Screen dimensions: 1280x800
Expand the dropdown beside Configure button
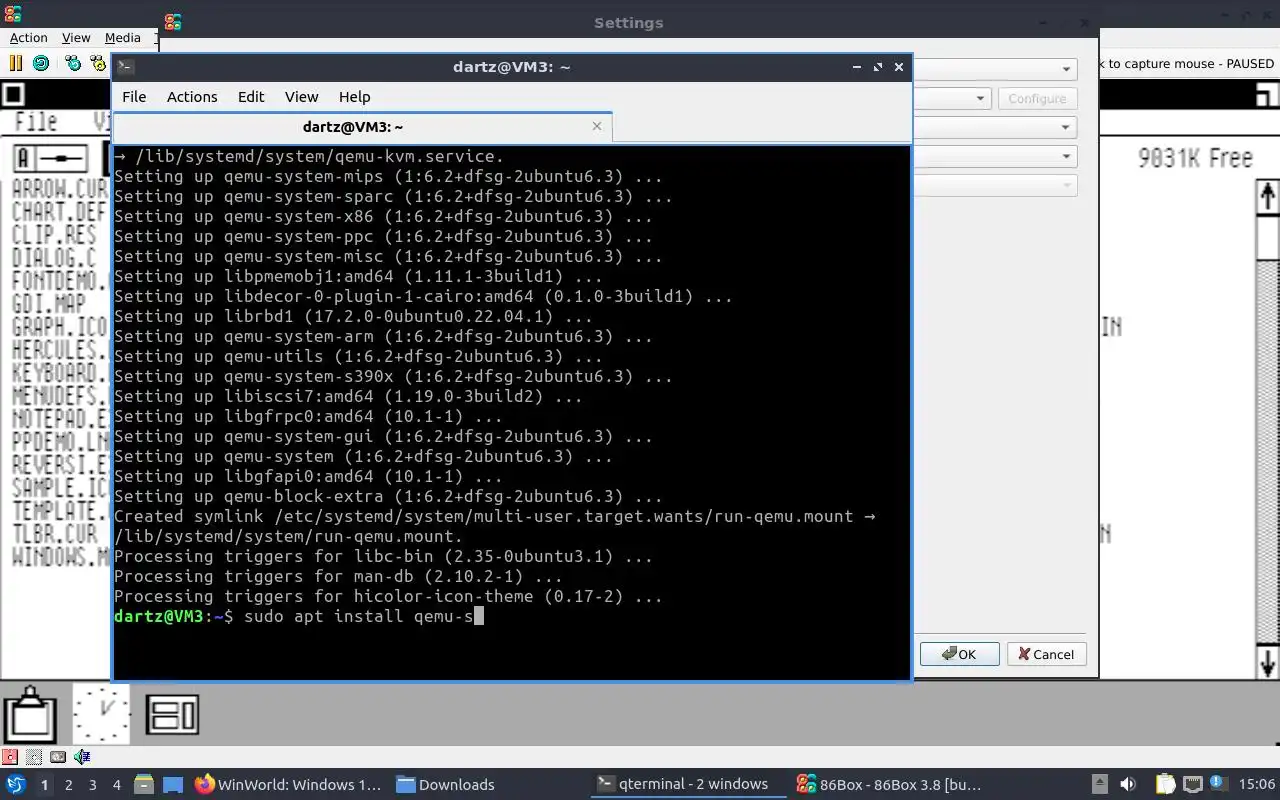click(x=981, y=98)
